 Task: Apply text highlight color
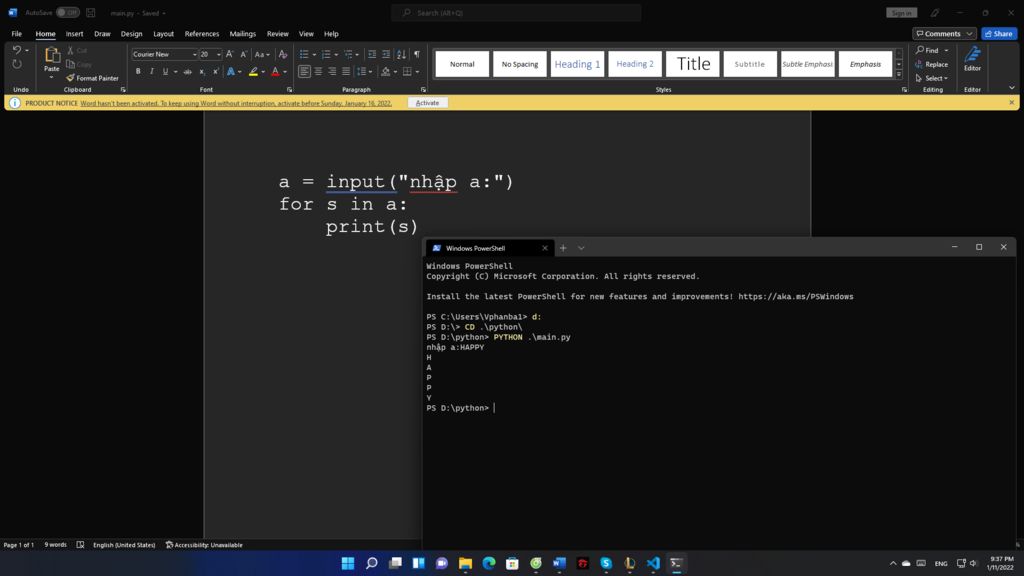[253, 71]
